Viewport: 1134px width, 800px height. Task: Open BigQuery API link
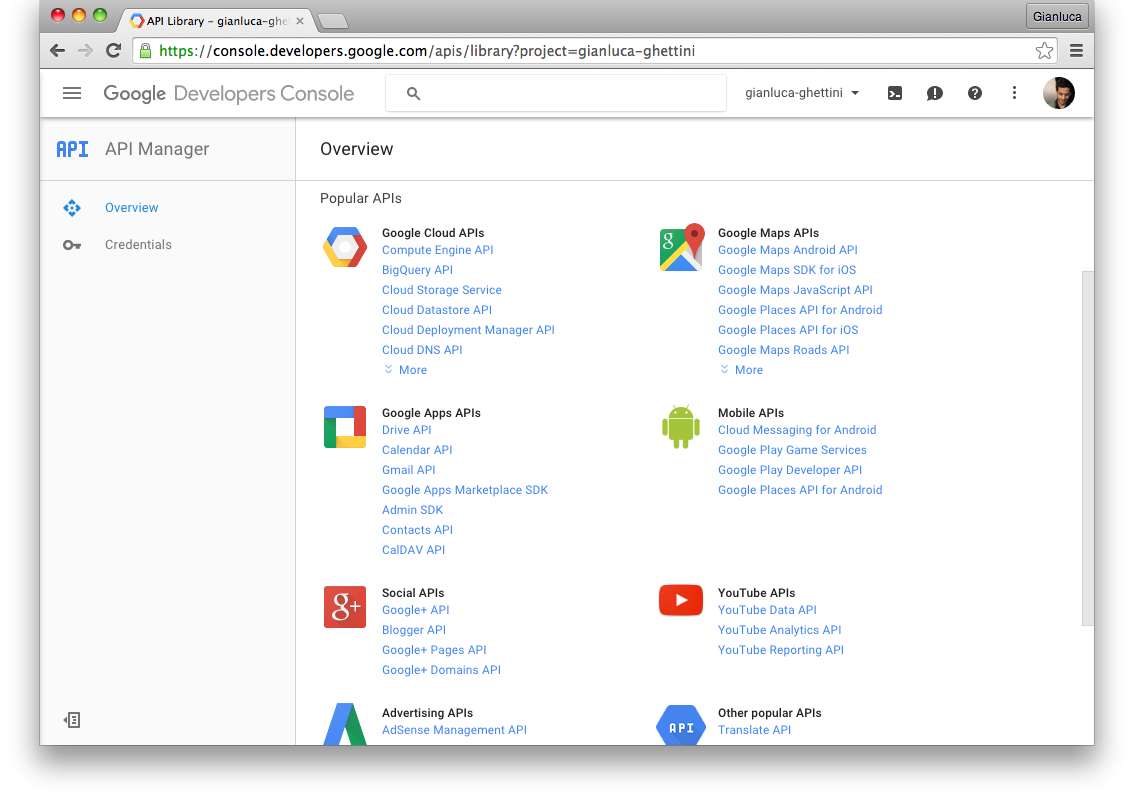(417, 270)
